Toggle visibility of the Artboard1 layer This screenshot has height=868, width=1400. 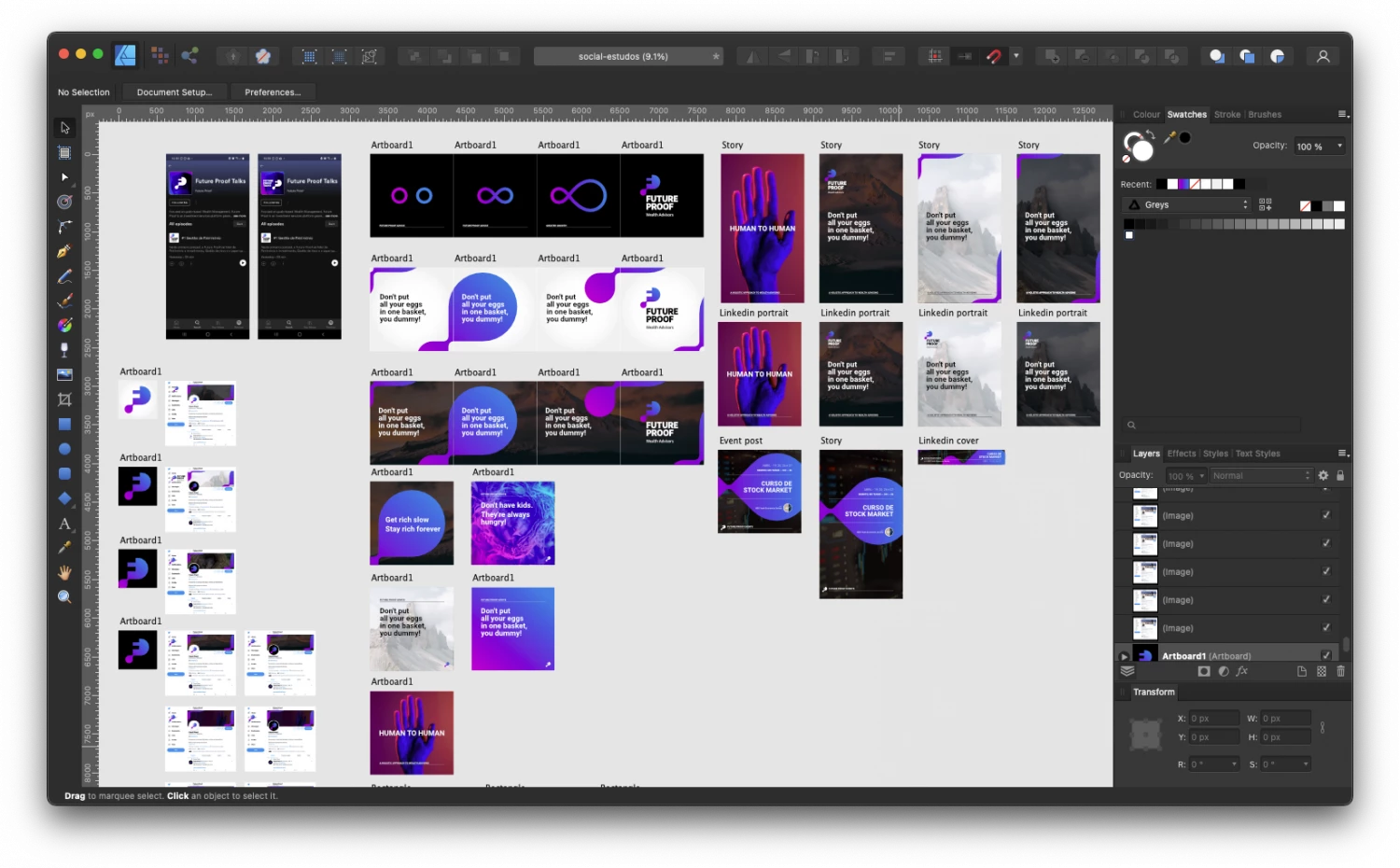1326,655
